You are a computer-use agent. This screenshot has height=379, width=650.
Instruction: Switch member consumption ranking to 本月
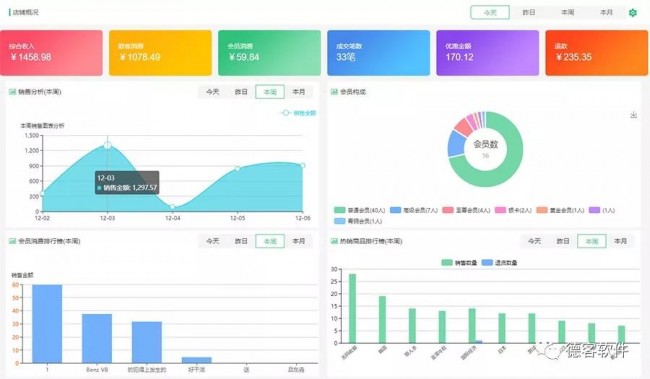pyautogui.click(x=298, y=241)
